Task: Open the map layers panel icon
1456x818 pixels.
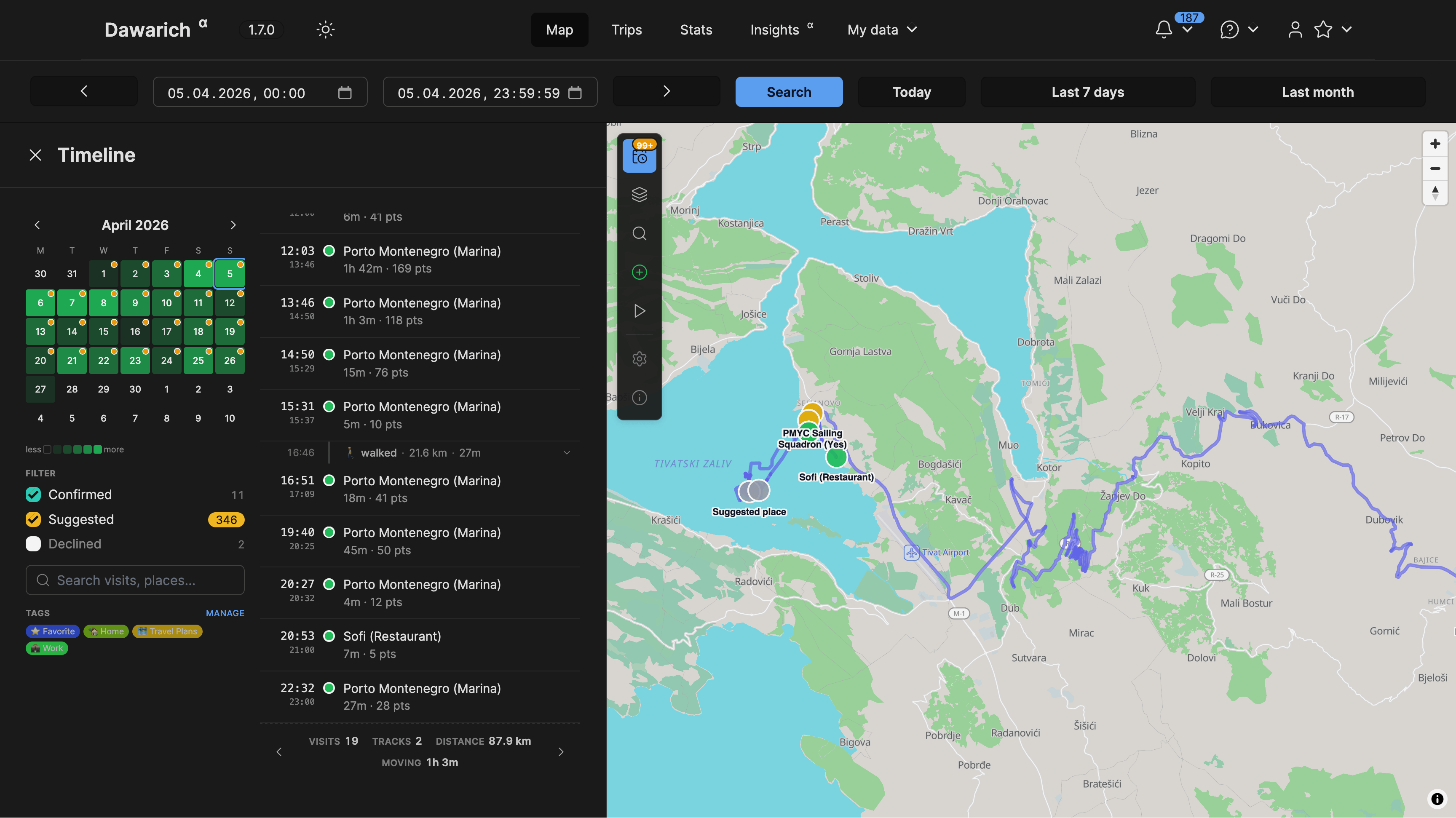Action: pyautogui.click(x=639, y=194)
